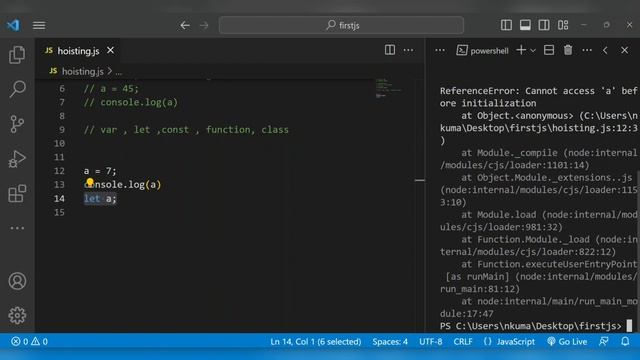Screen dimensions: 640x360
Task: Split the terminal
Action: point(549,50)
